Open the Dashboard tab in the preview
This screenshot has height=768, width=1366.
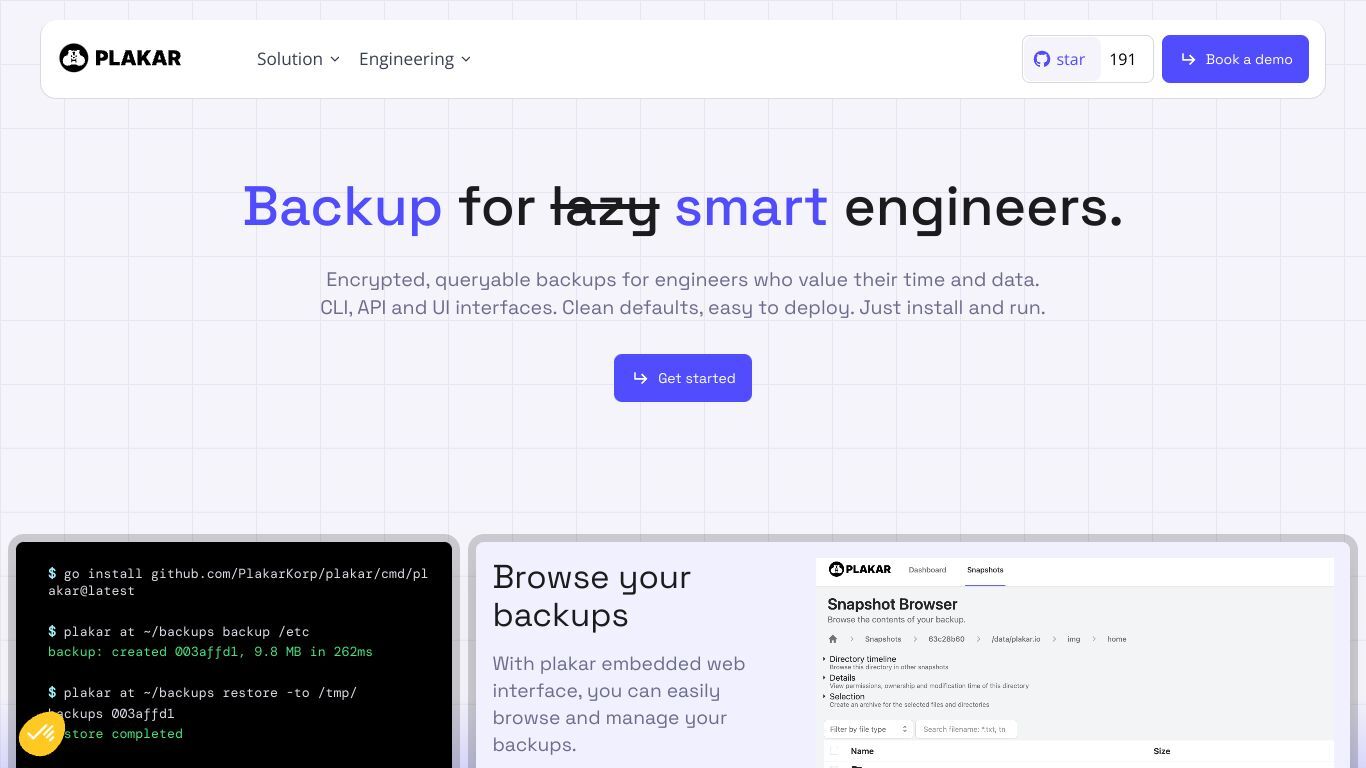coord(927,570)
